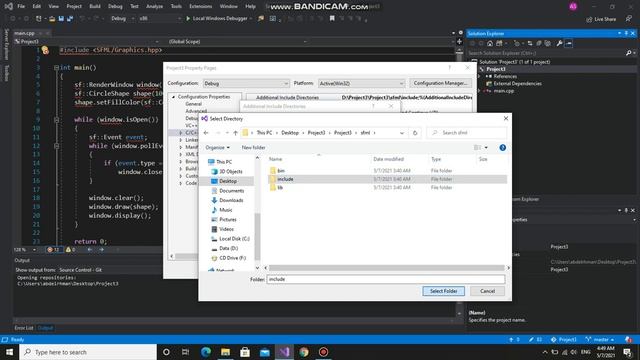This screenshot has height=360, width=640.
Task: Go up one folder level in dialog
Action: (235, 133)
